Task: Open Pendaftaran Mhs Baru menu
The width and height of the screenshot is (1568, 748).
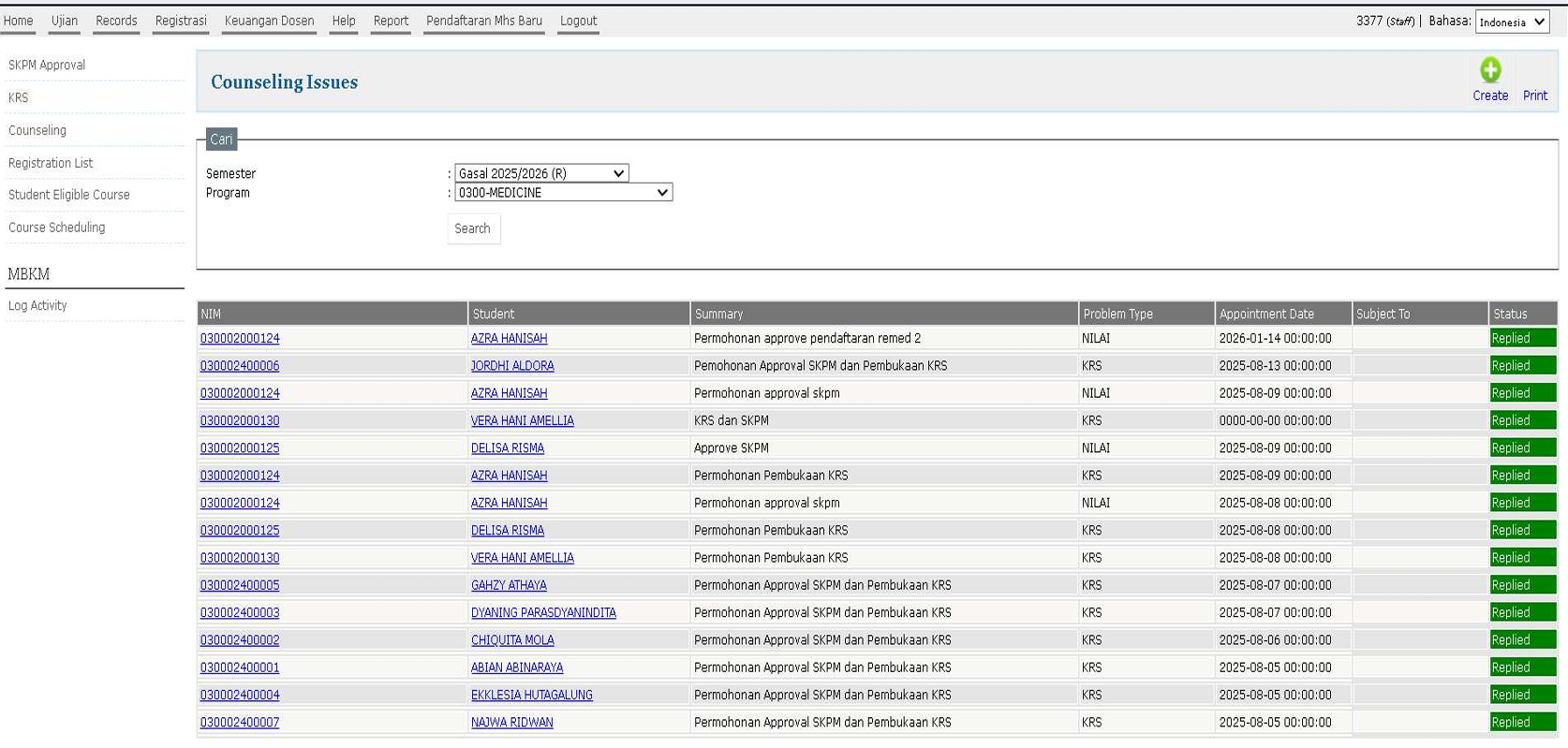Action: [483, 21]
